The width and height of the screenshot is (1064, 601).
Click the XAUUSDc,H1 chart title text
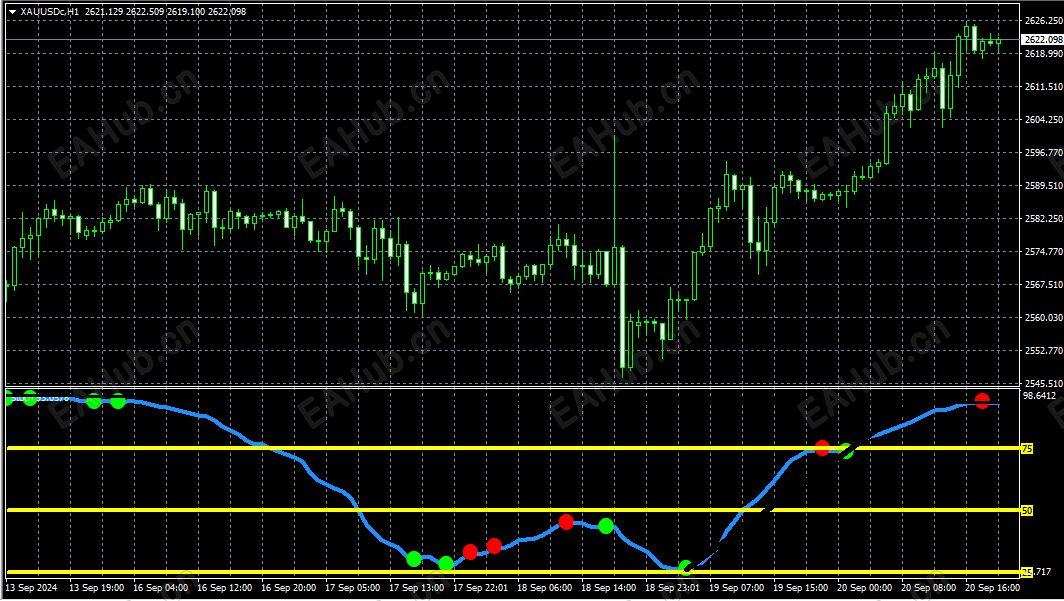click(x=51, y=12)
